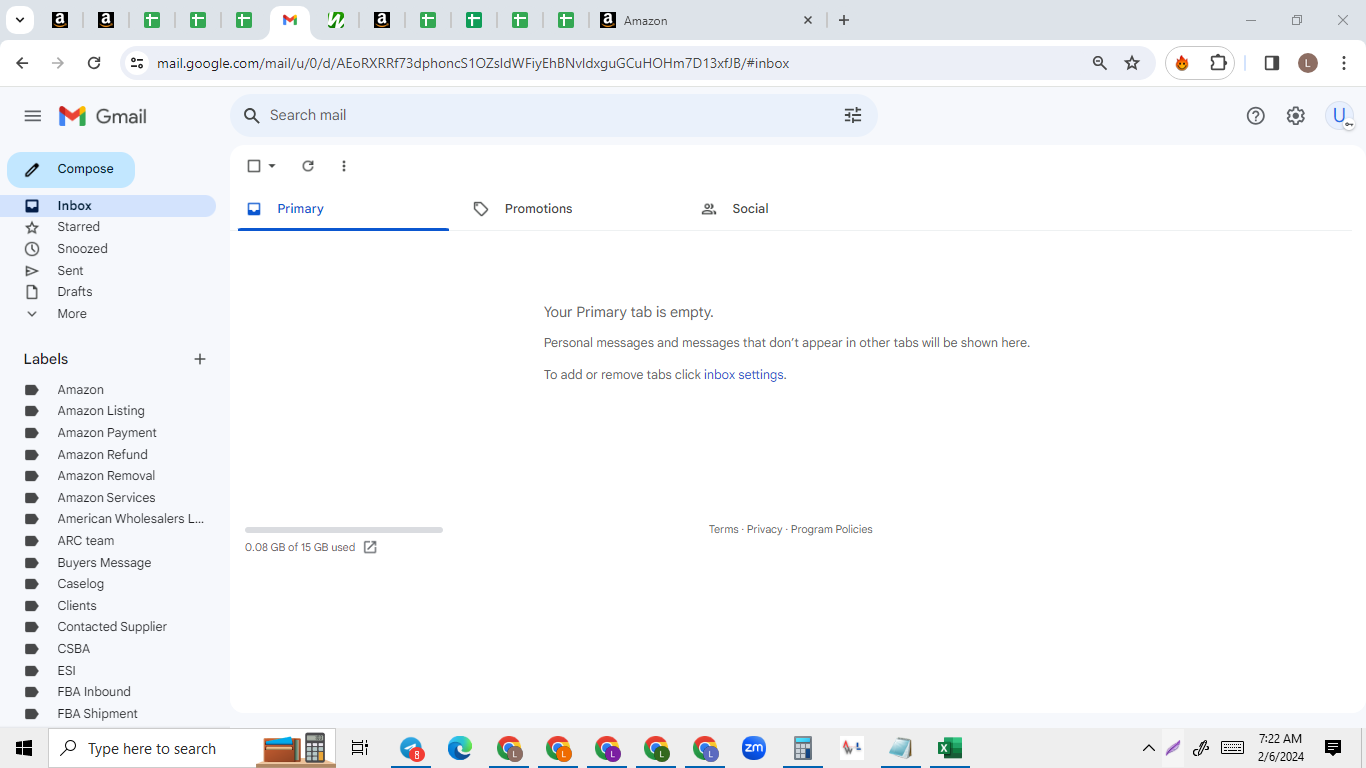
Task: Open Excel from the taskbar
Action: click(949, 748)
